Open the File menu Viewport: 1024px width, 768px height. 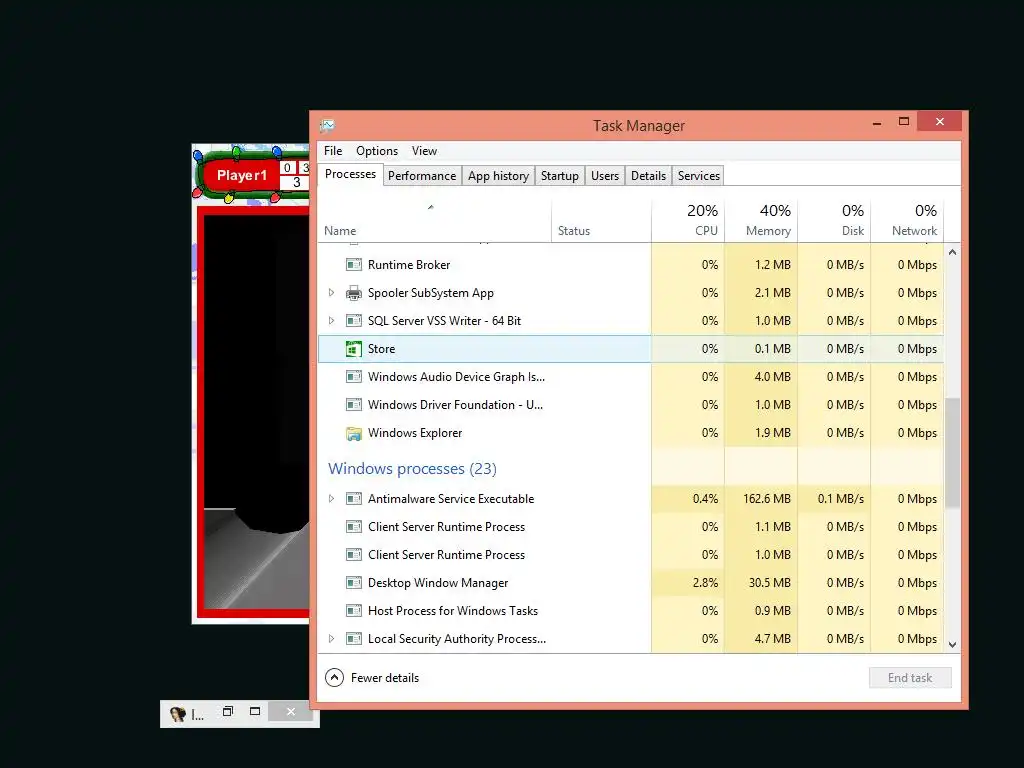click(x=333, y=151)
